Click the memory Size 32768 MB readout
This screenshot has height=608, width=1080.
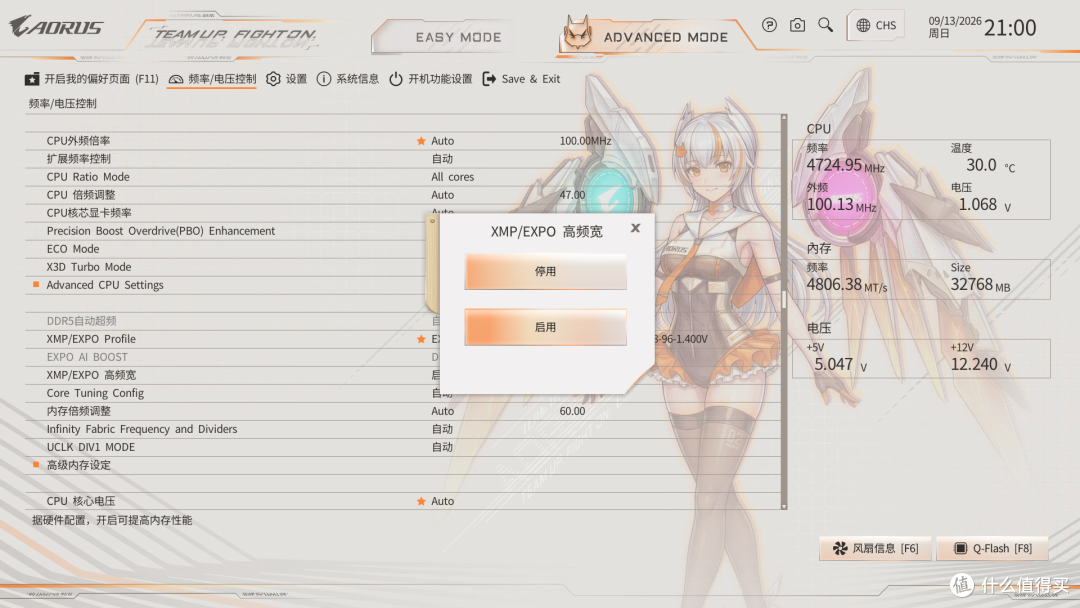980,284
